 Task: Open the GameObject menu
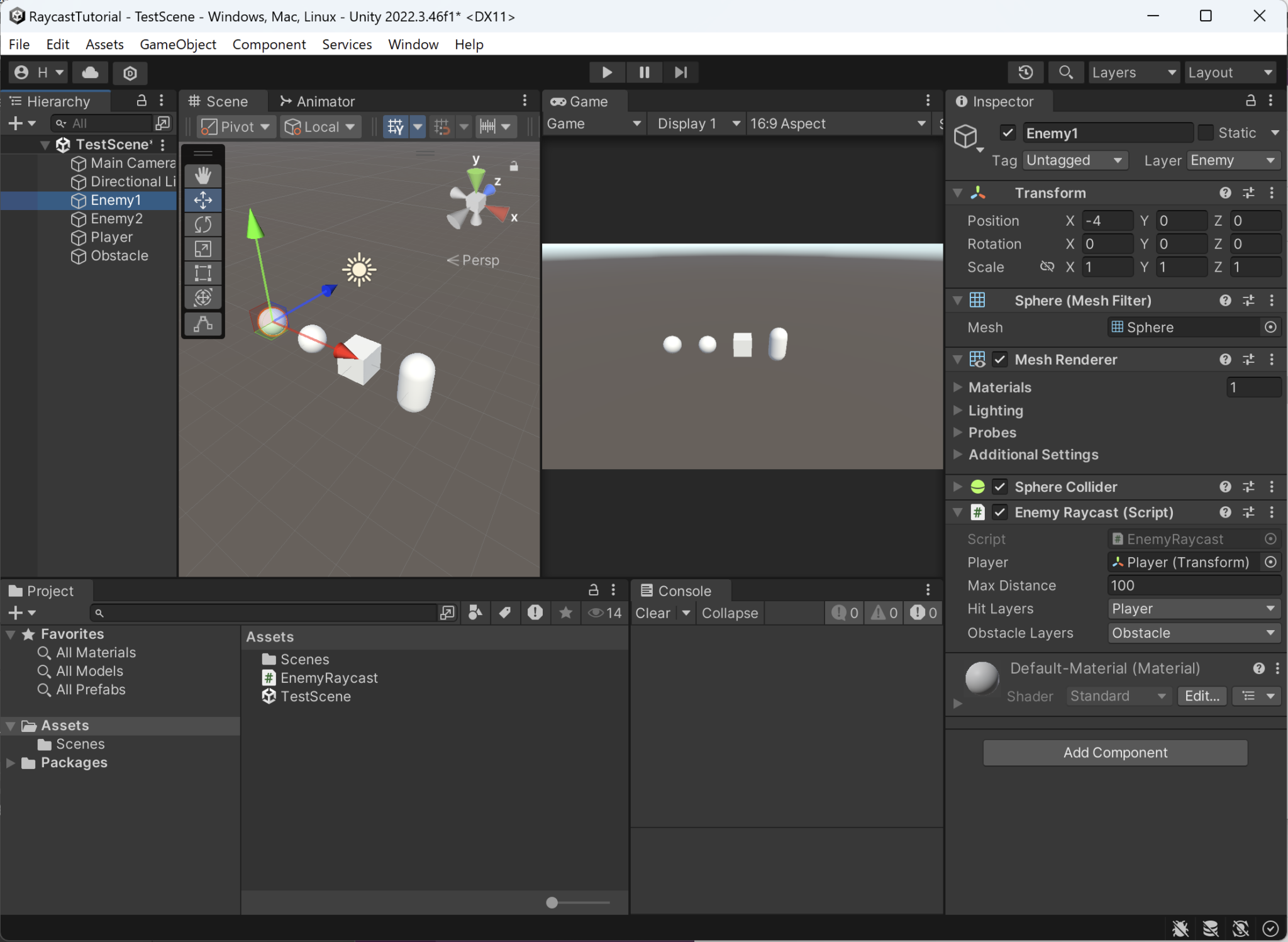click(x=178, y=44)
